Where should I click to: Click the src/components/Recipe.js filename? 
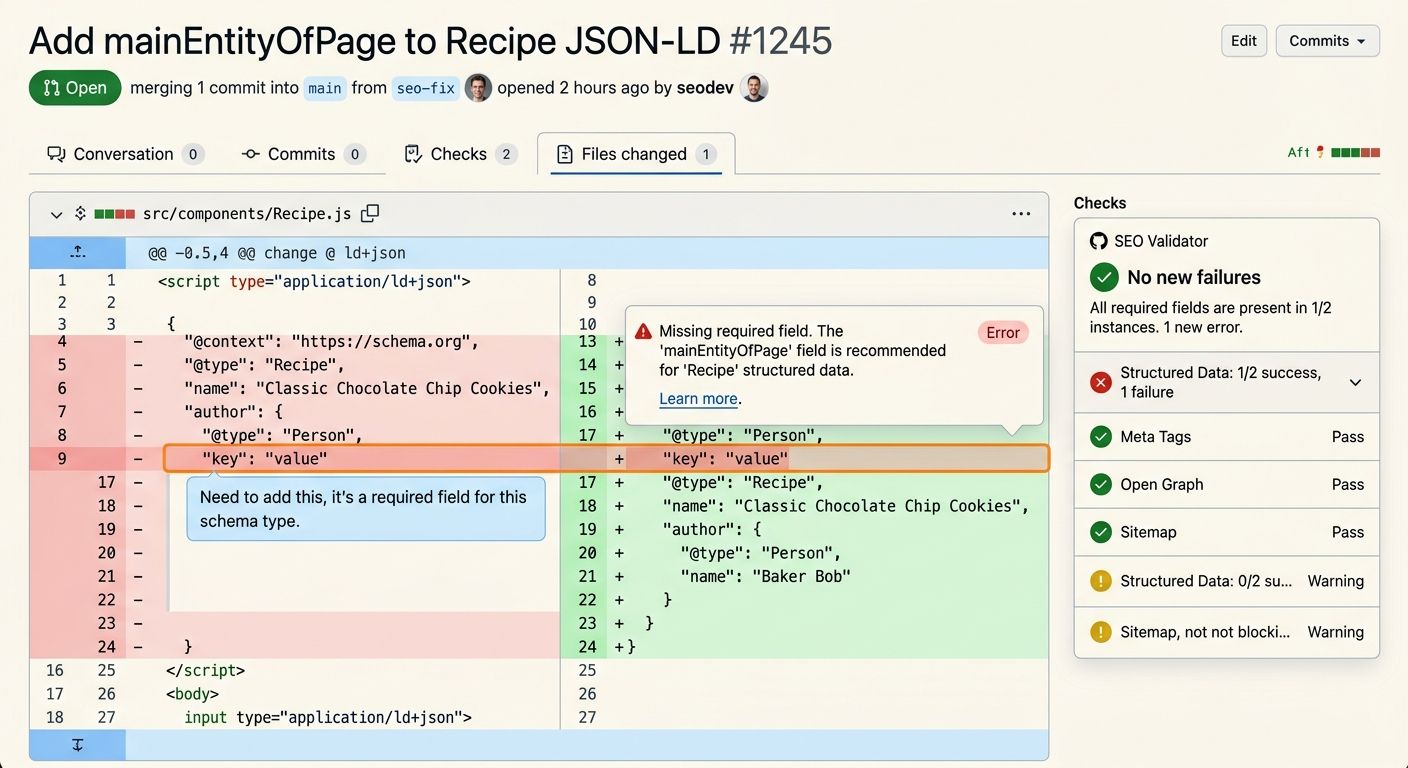(247, 214)
